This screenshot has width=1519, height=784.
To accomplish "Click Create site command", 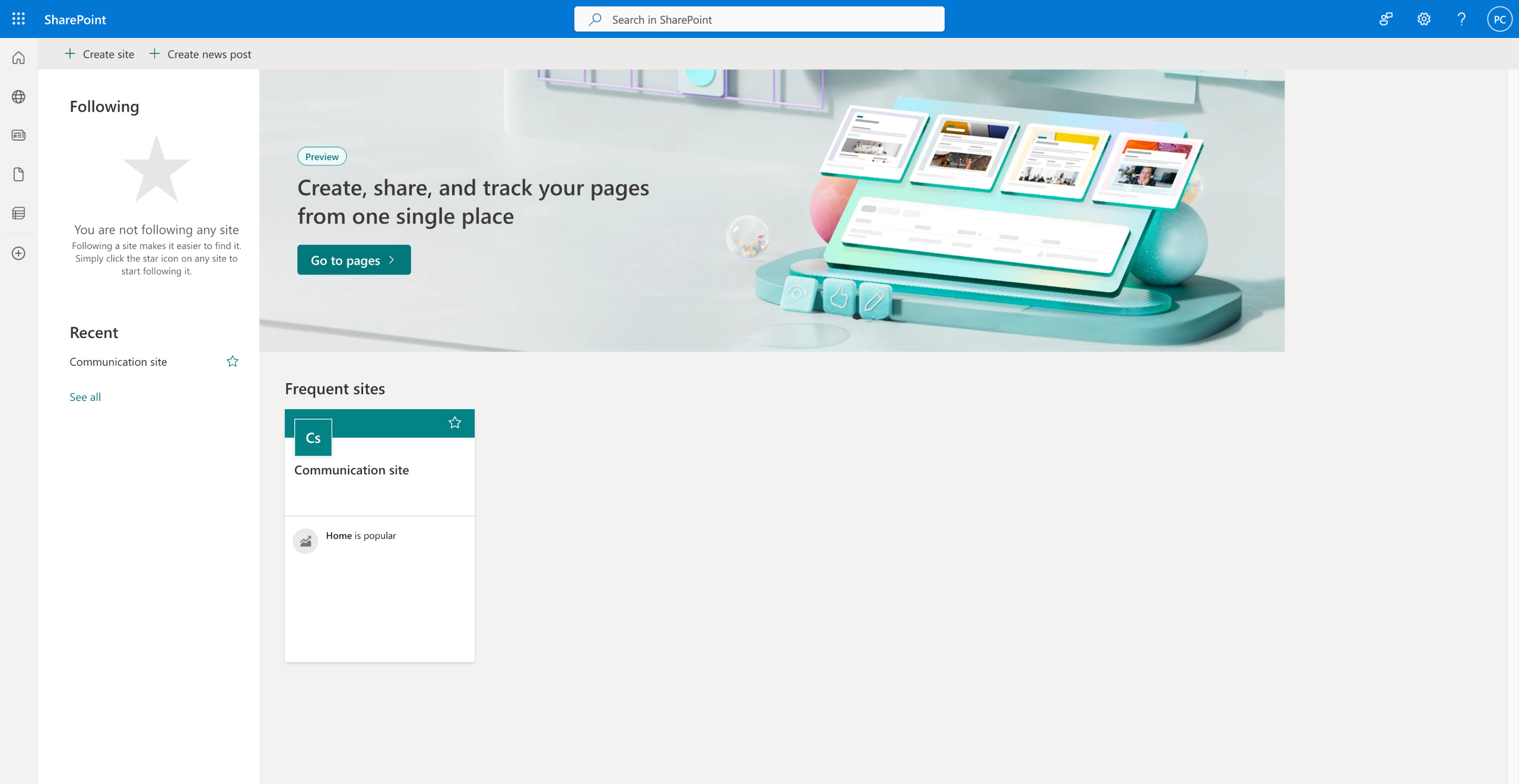I will 100,54.
